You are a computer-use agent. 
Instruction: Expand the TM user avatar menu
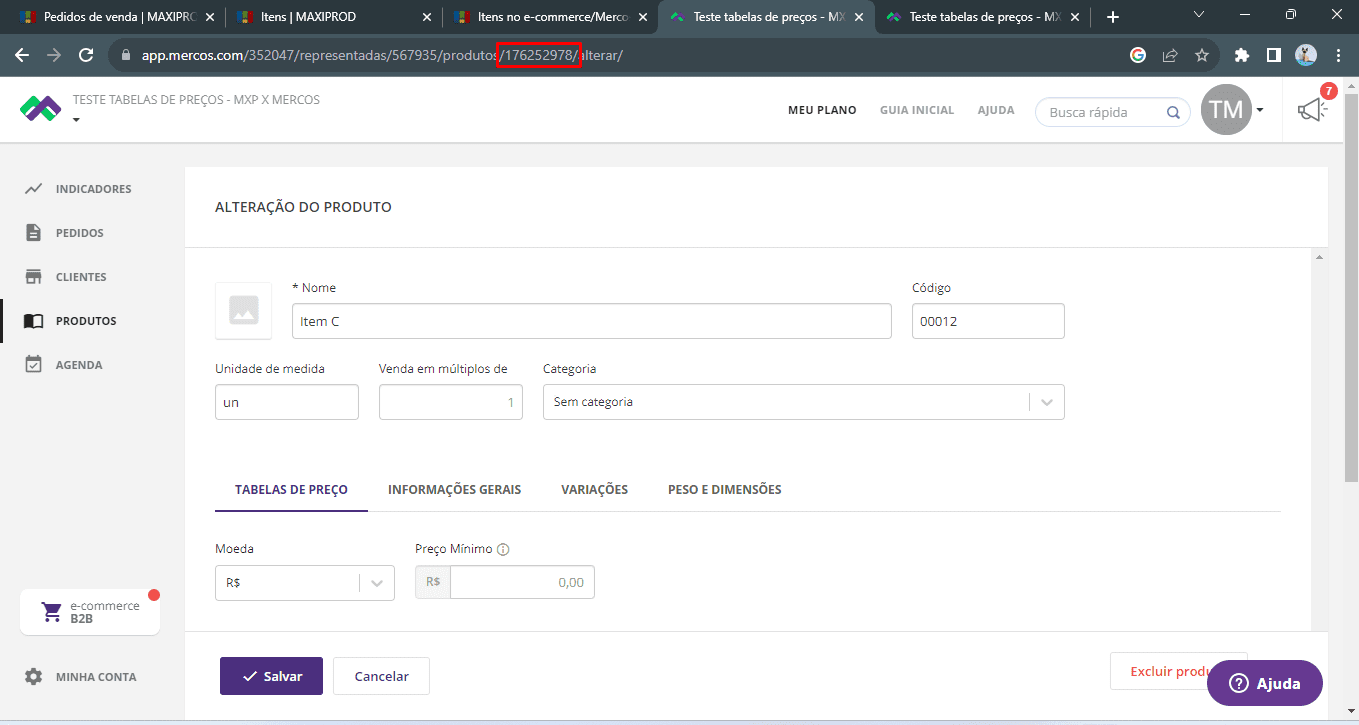(x=1260, y=110)
